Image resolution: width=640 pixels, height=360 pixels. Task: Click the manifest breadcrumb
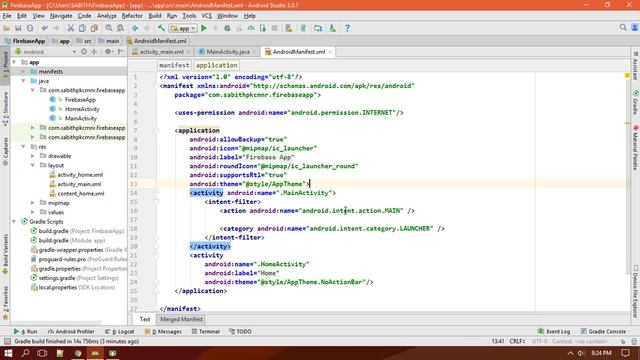click(174, 65)
